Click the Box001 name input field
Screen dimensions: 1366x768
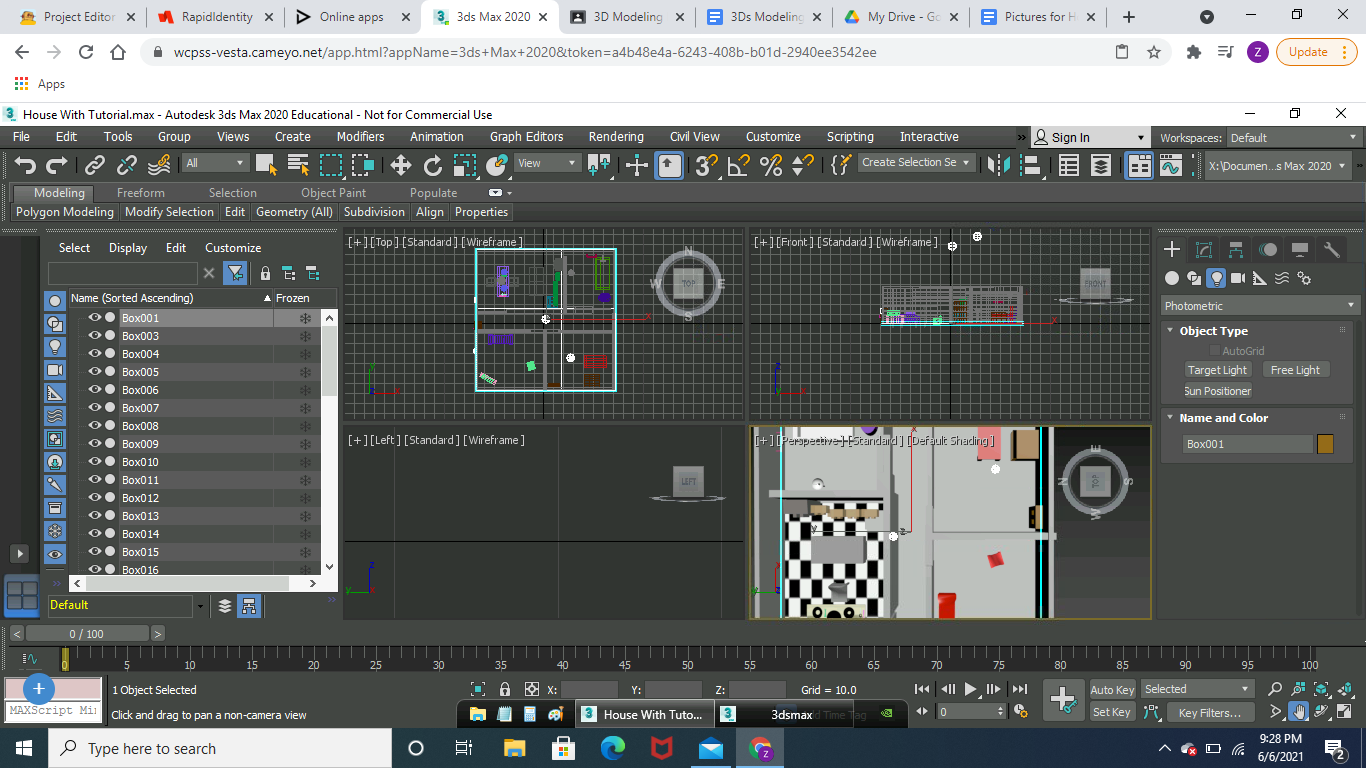pyautogui.click(x=1247, y=444)
